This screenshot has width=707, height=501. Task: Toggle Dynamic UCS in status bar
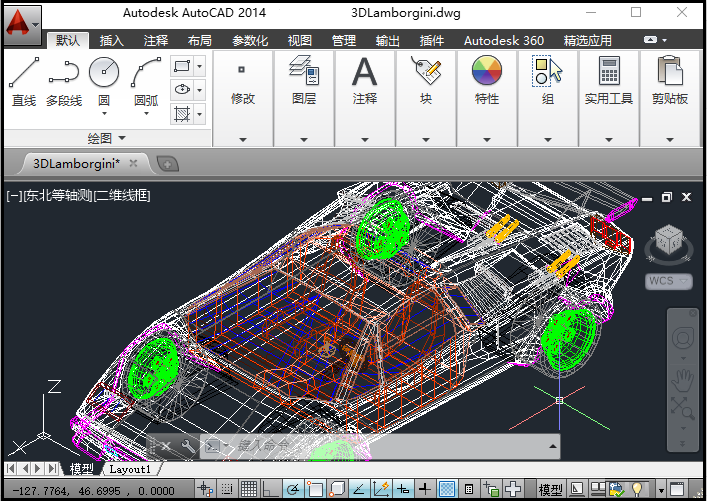point(381,489)
